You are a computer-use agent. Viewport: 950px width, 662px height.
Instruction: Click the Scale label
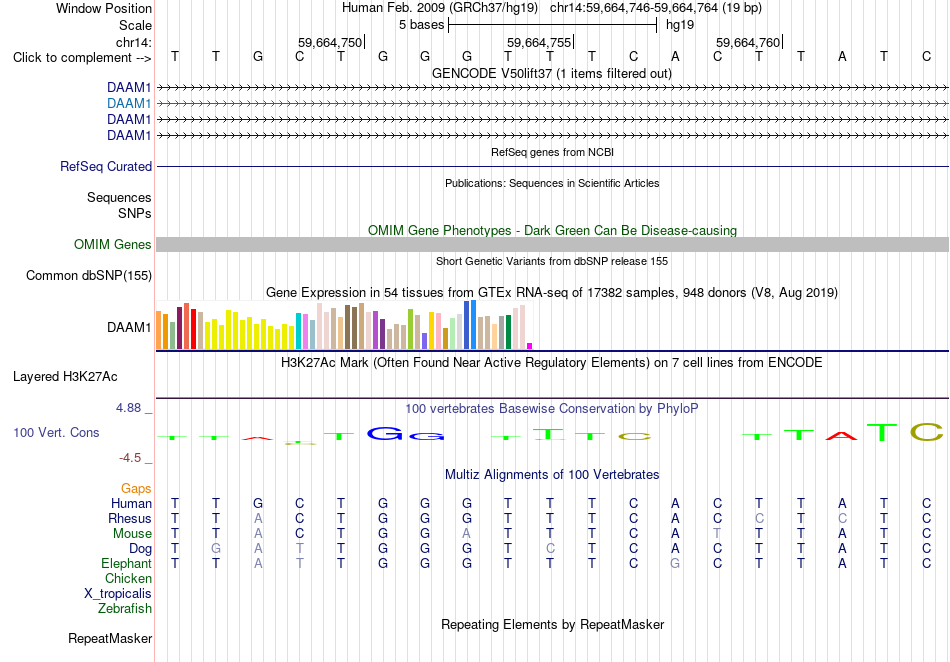(x=135, y=25)
